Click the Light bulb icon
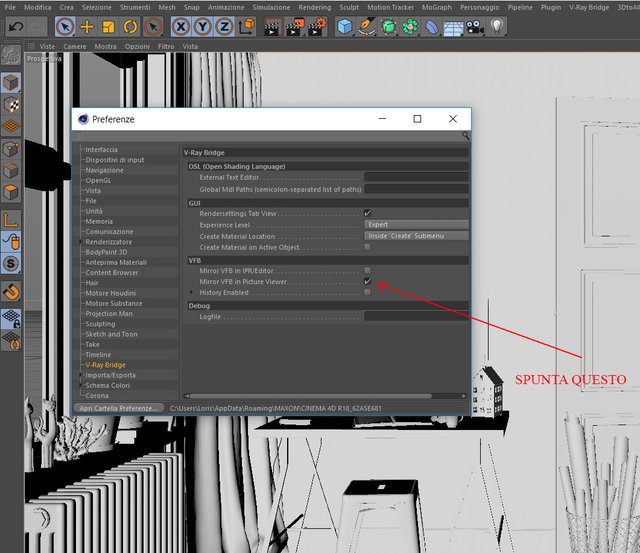The height and width of the screenshot is (553, 640). click(497, 27)
